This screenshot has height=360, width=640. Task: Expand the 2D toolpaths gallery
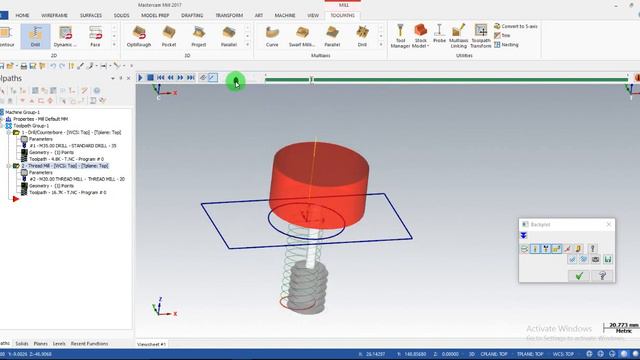click(x=114, y=45)
